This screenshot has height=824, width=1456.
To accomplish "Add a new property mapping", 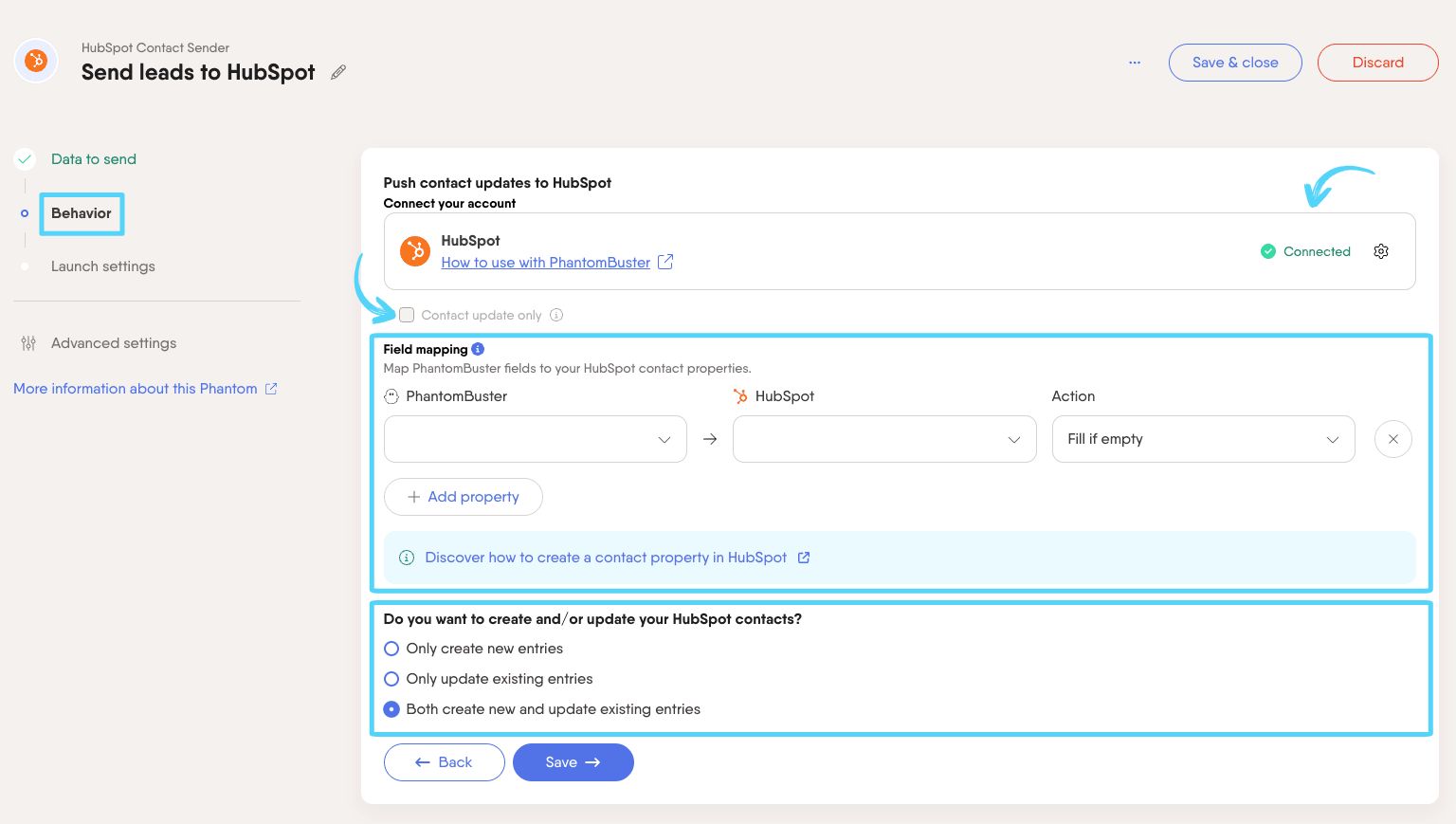I will [x=463, y=497].
